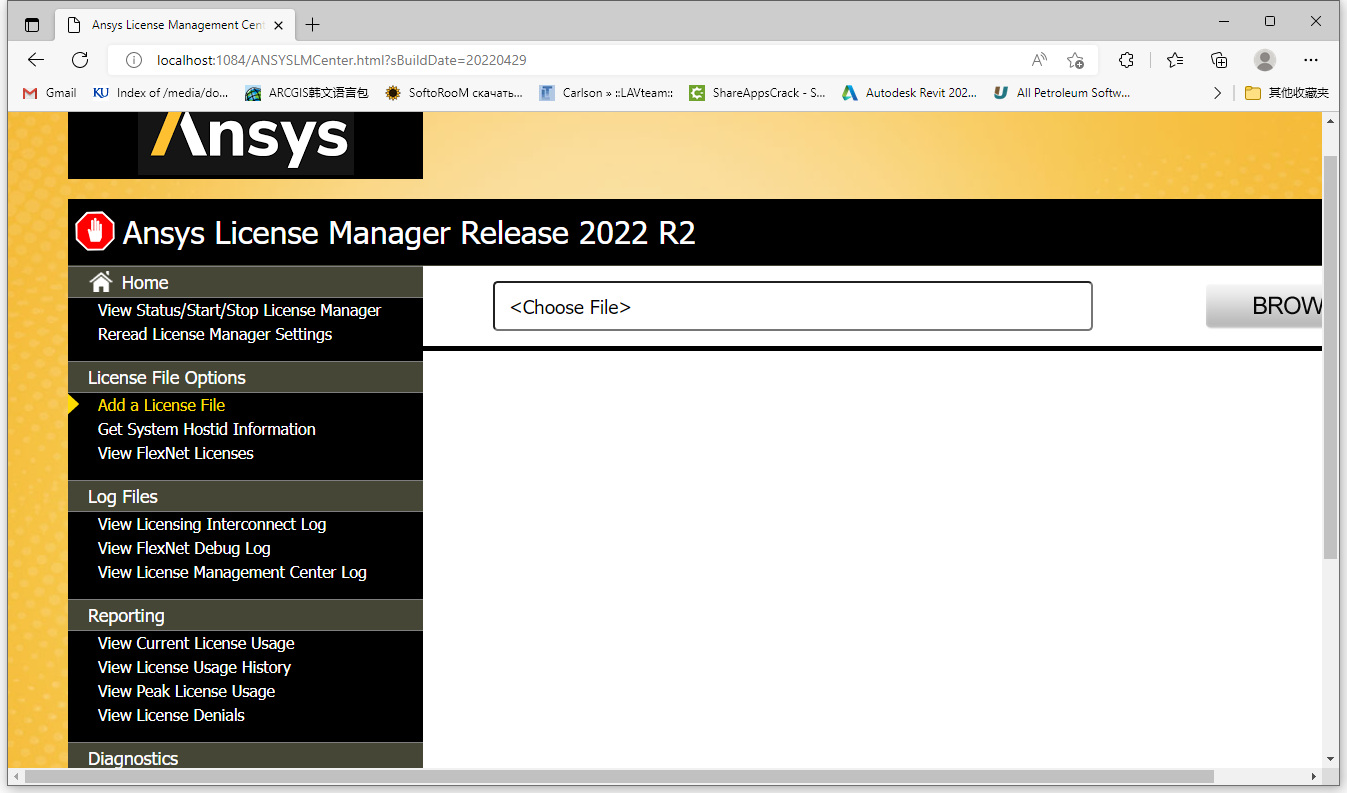
Task: Click the browser Back arrow
Action: pyautogui.click(x=36, y=59)
